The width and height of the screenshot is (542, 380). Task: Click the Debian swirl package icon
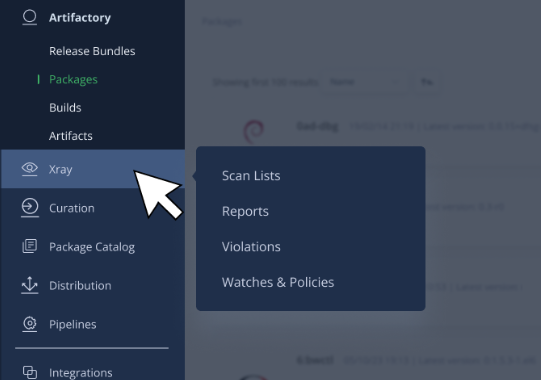(254, 131)
